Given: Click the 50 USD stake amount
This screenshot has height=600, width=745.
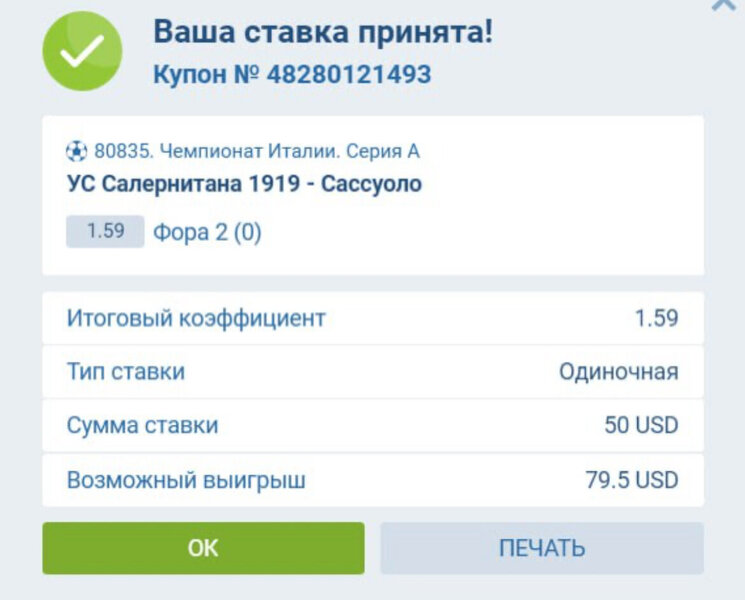Looking at the screenshot, I should click(x=641, y=426).
